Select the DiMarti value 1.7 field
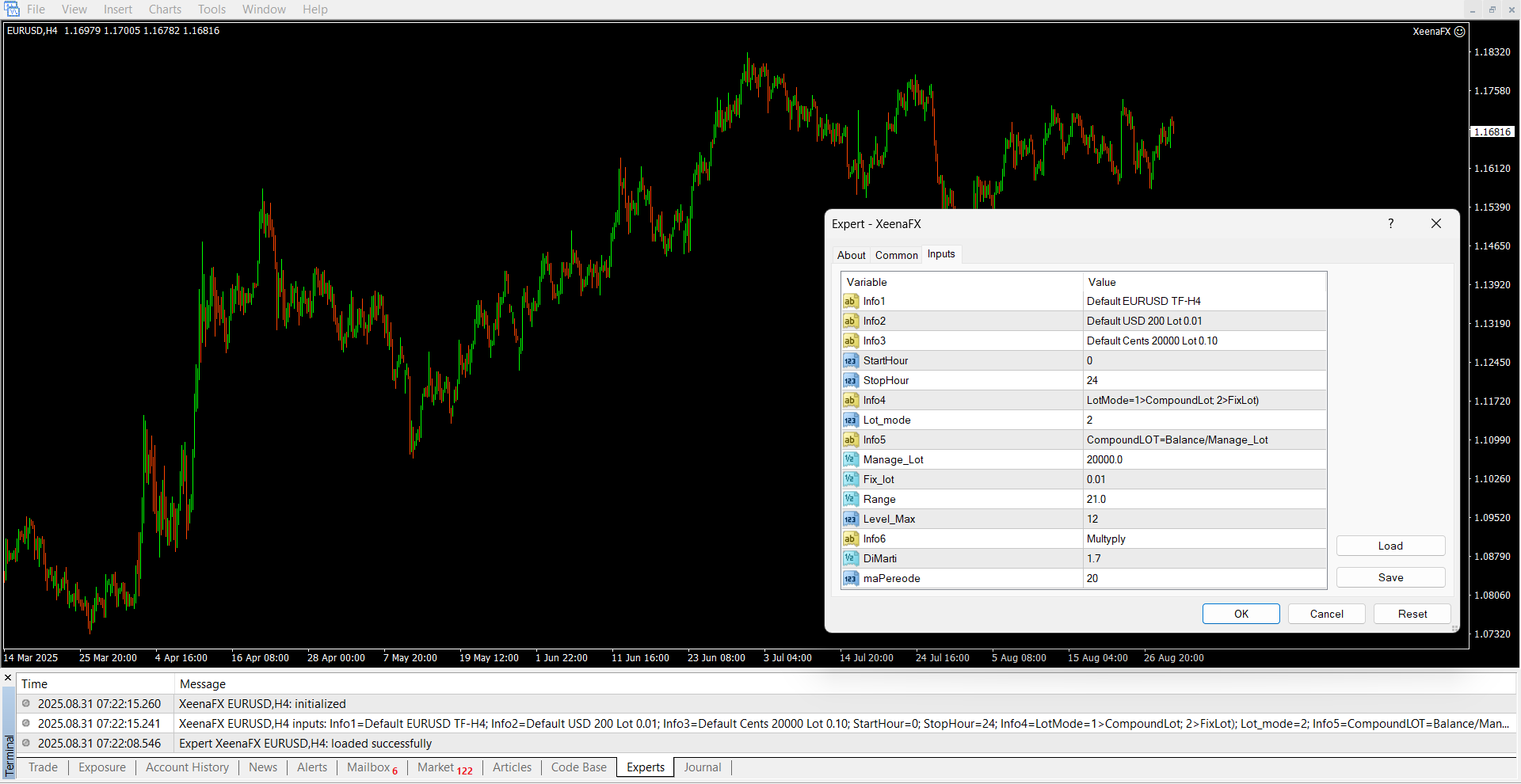Screen dimensions: 1521x784 point(1203,559)
